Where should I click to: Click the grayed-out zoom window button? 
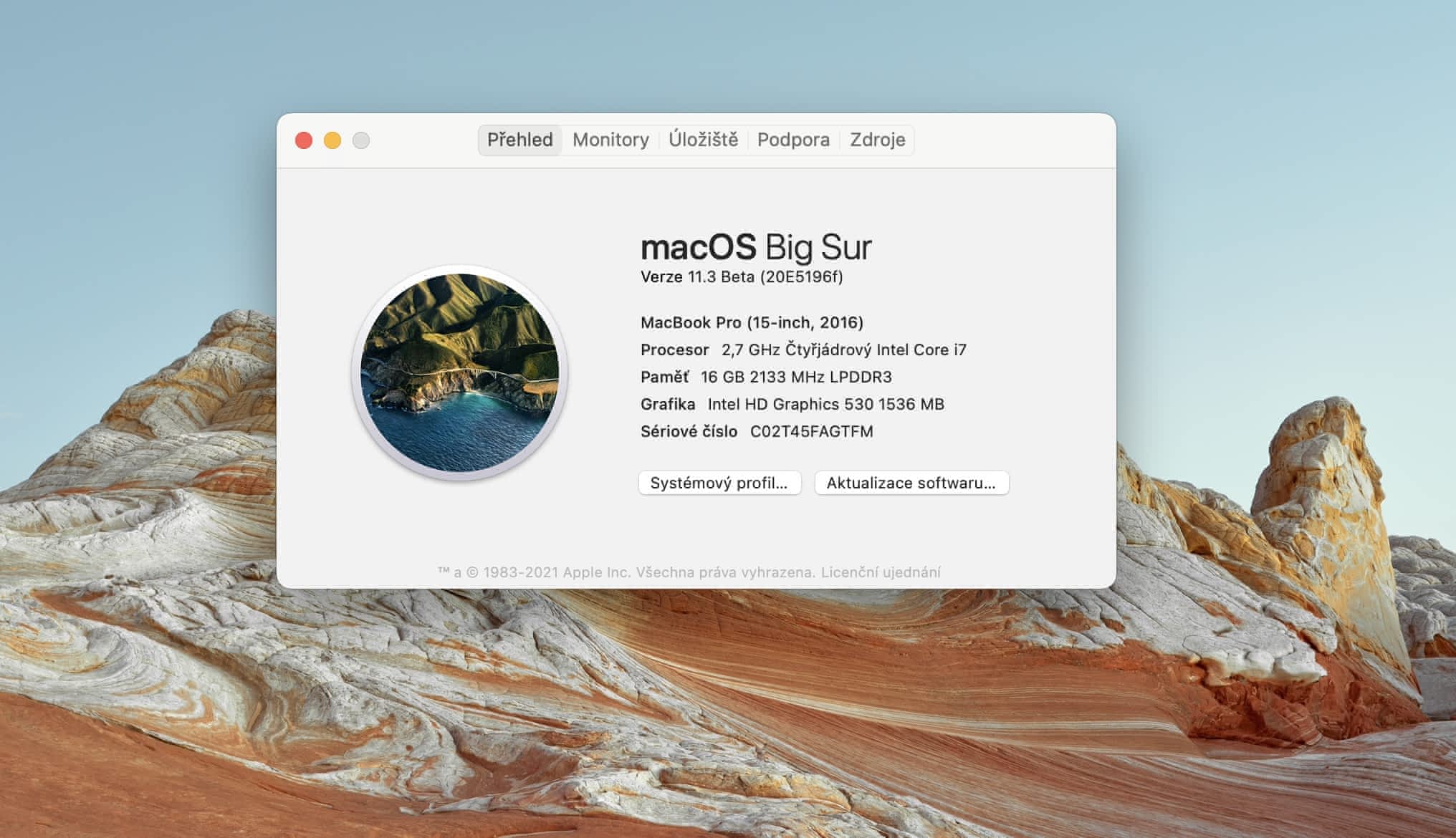tap(361, 140)
